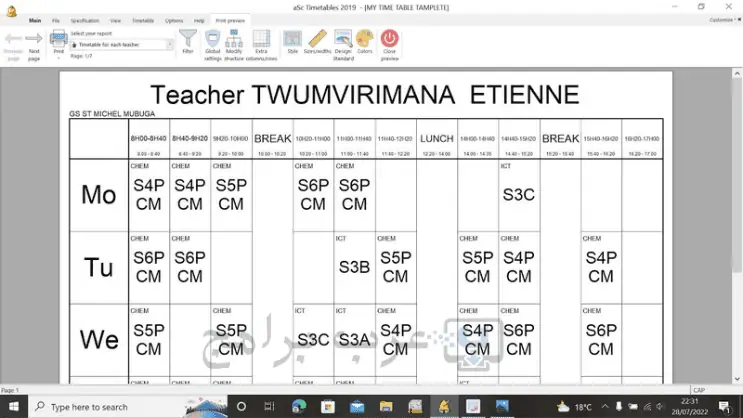
Task: Click 'GS ST MICHEL MUBUGA' school name
Action: coord(112,114)
